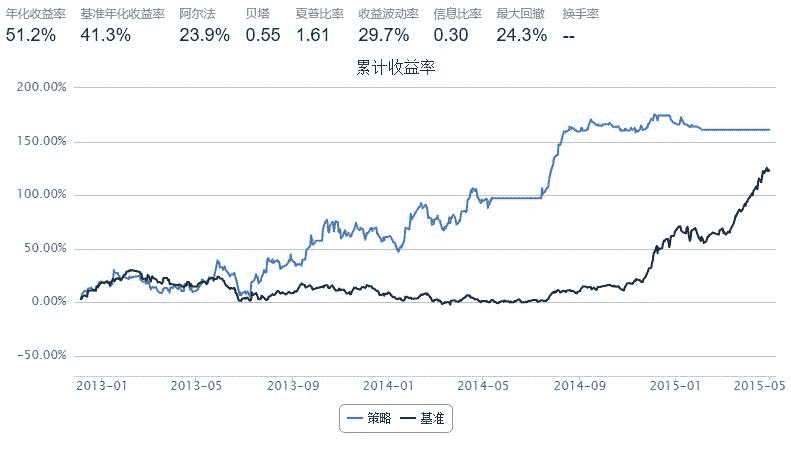Image resolution: width=791 pixels, height=449 pixels.
Task: Click the -50.00% y-axis label
Action: (x=42, y=355)
